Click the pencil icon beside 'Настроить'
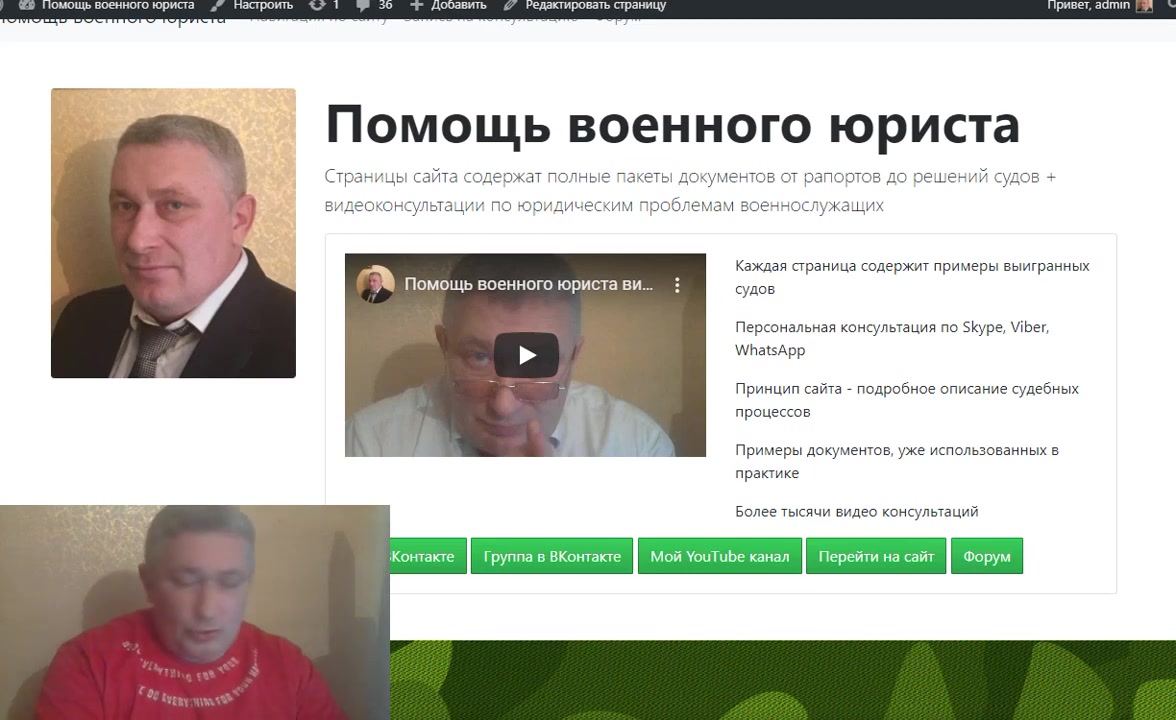This screenshot has height=720, width=1176. [218, 5]
